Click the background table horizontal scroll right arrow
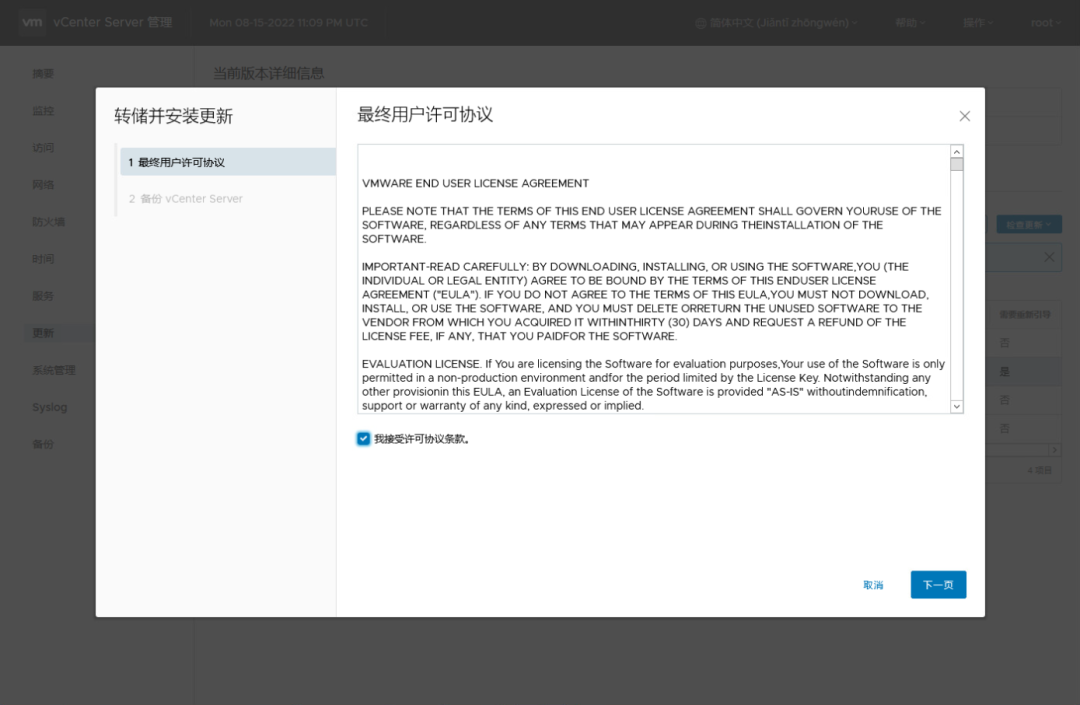The image size is (1080, 705). 1055,450
